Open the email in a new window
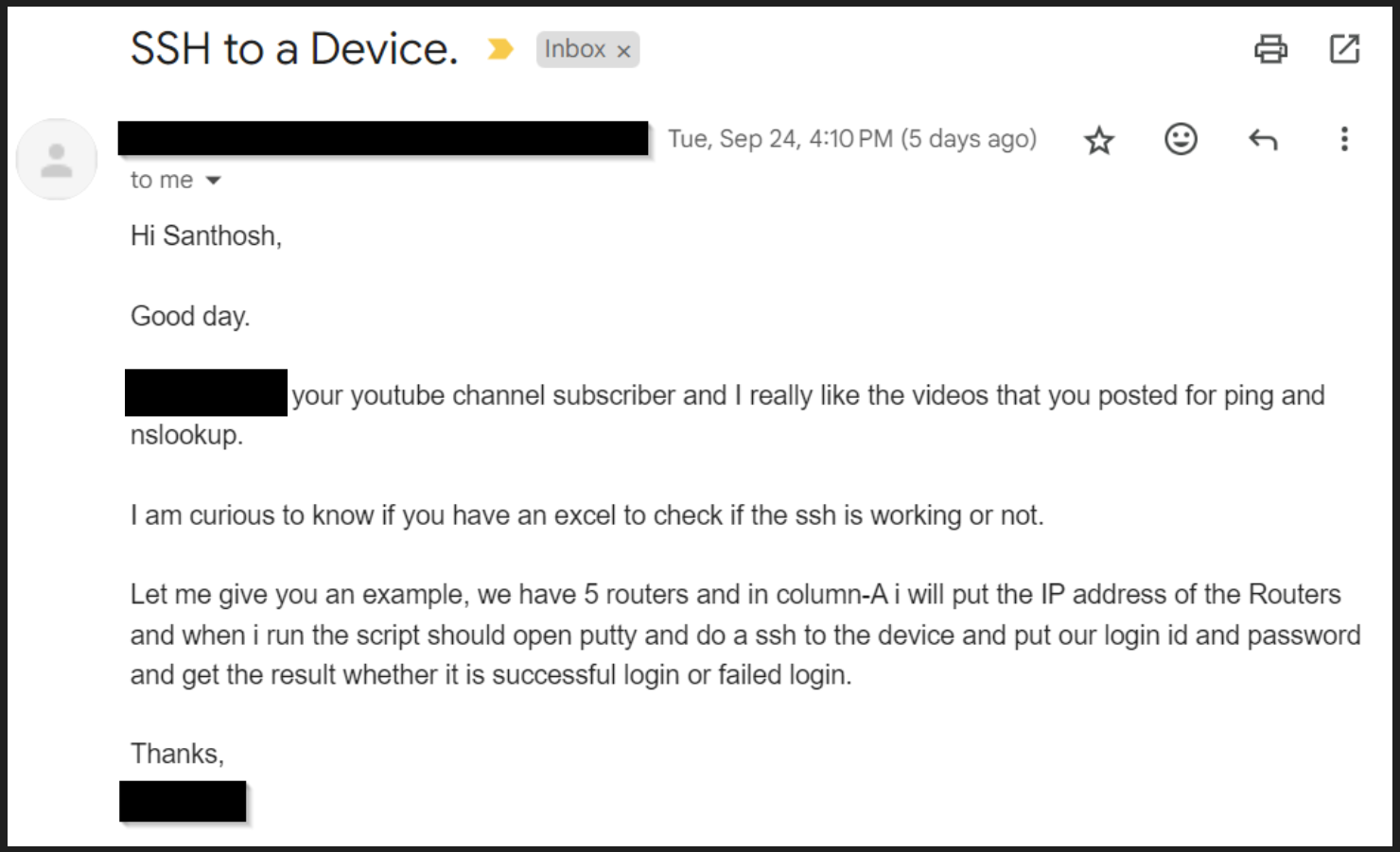The height and width of the screenshot is (852, 1400). click(1344, 48)
